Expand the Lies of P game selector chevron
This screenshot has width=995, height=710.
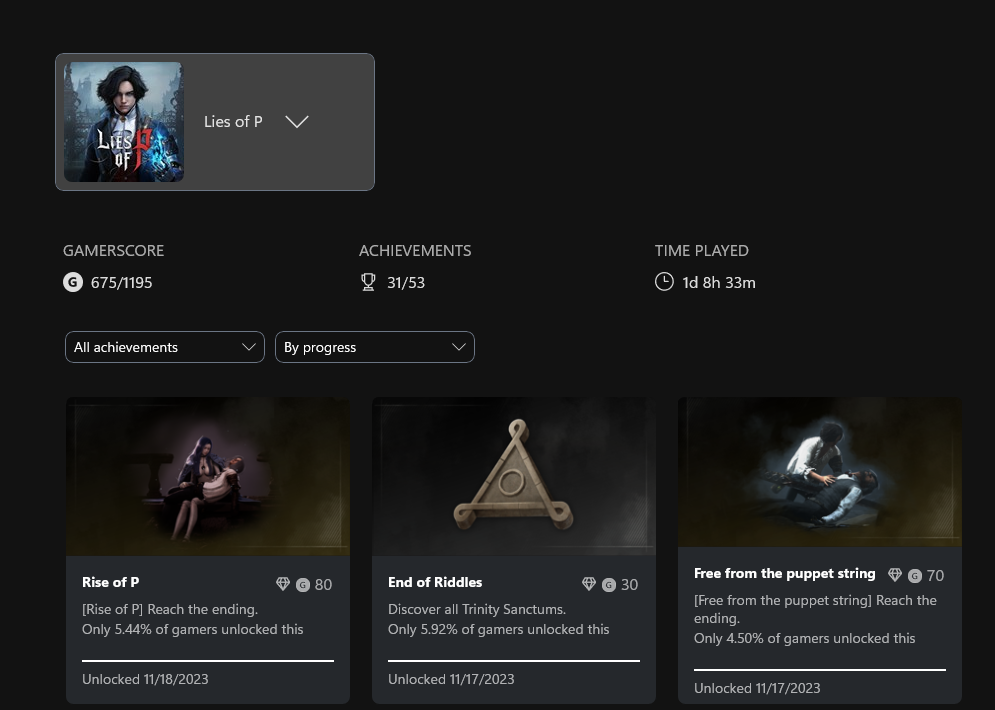tap(297, 122)
